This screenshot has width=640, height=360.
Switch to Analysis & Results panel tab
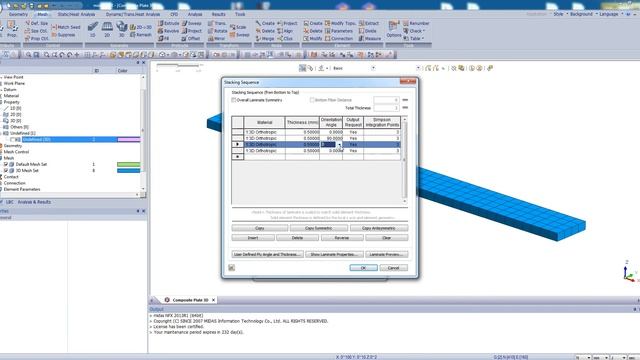(34, 202)
